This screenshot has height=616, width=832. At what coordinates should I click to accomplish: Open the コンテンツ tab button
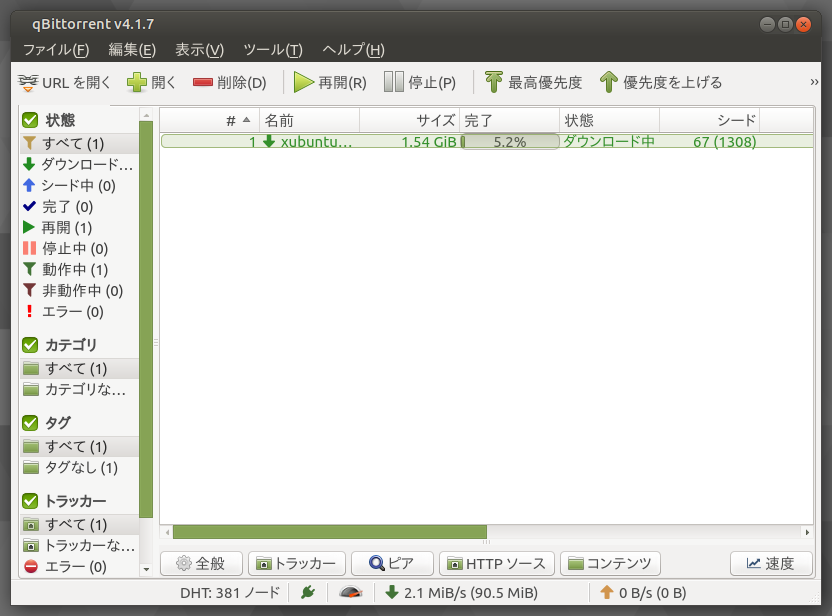coord(609,563)
